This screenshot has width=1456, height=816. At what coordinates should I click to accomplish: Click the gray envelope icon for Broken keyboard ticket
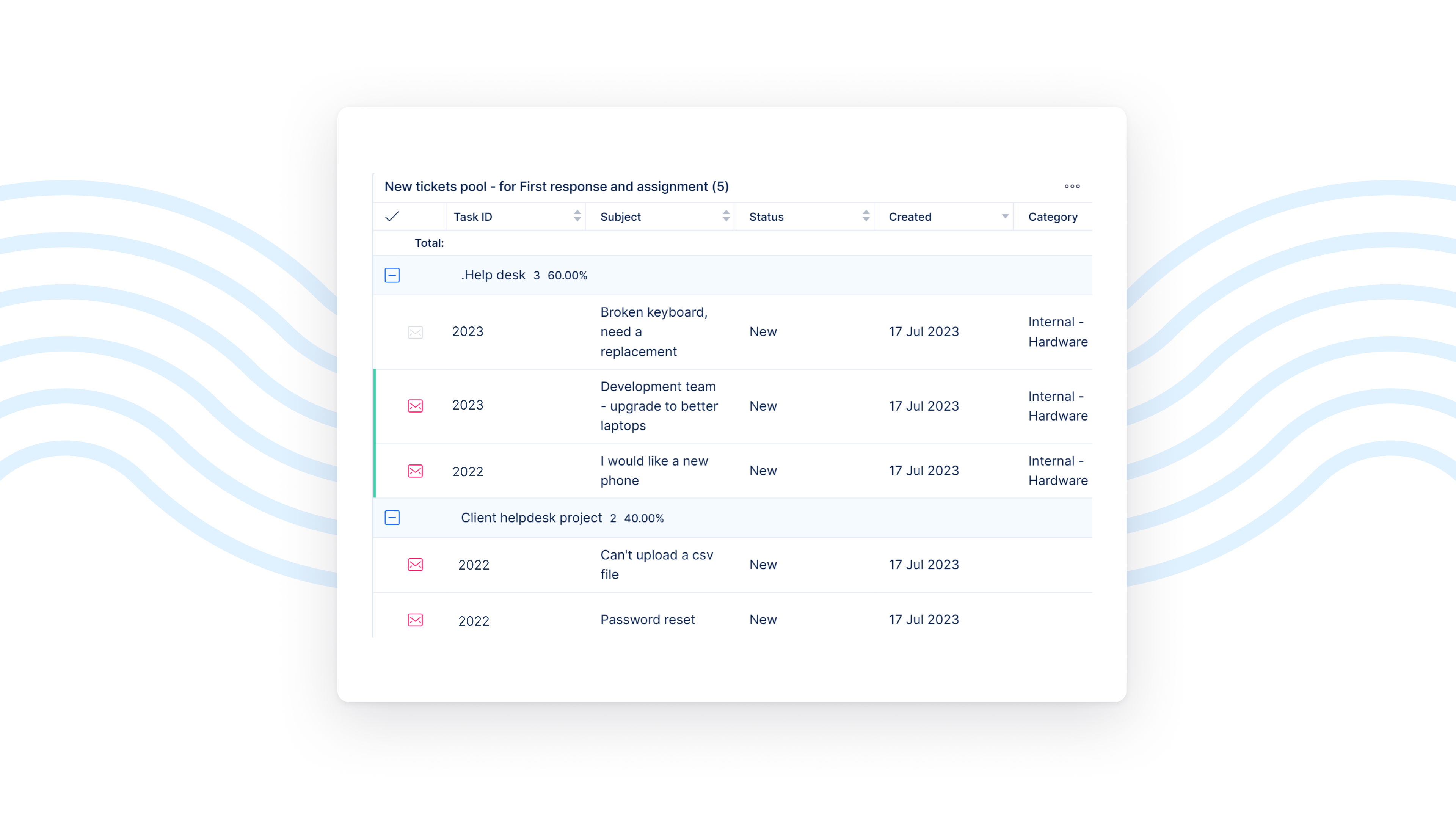(x=416, y=332)
